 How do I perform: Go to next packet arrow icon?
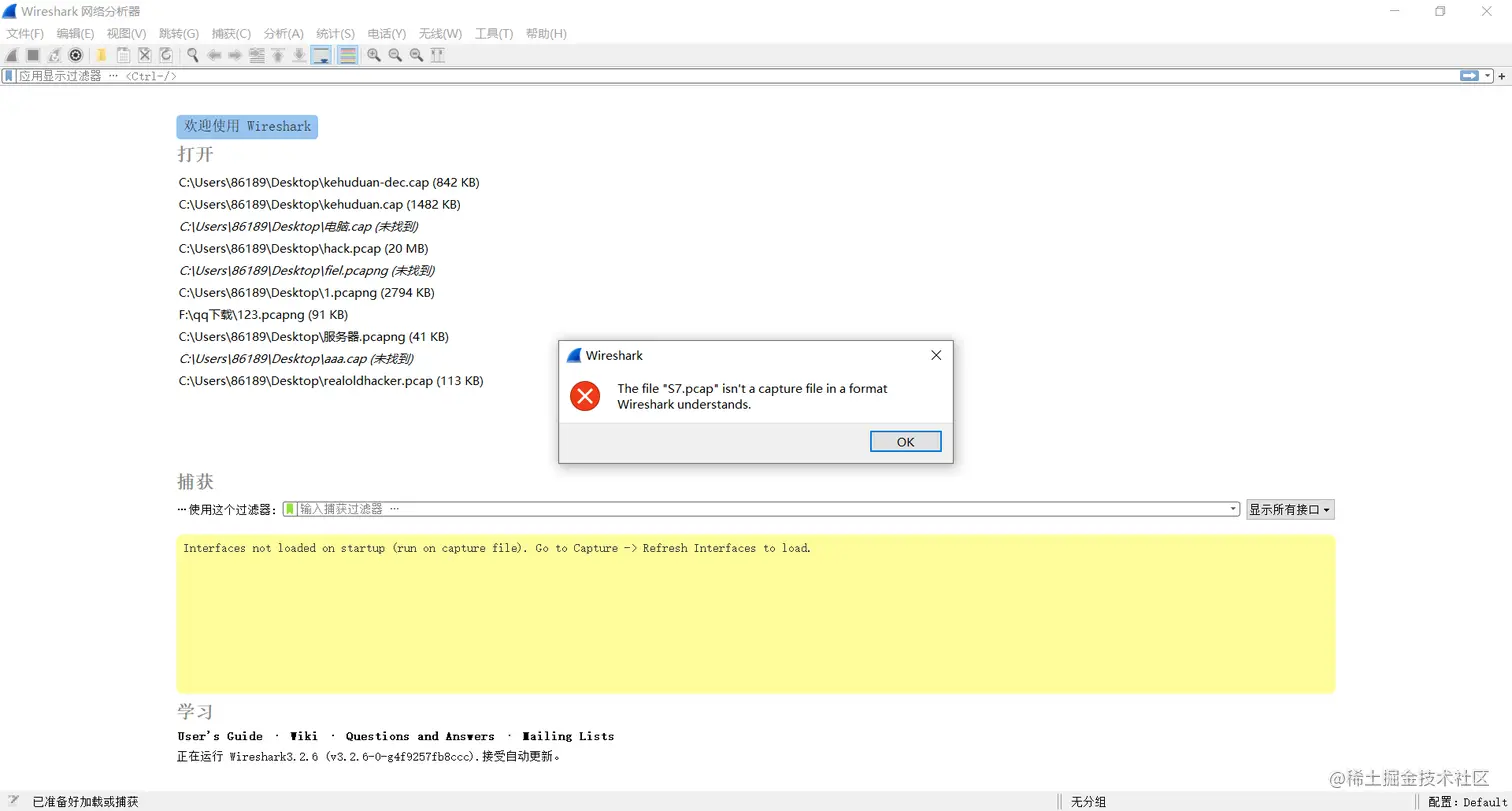[x=235, y=55]
